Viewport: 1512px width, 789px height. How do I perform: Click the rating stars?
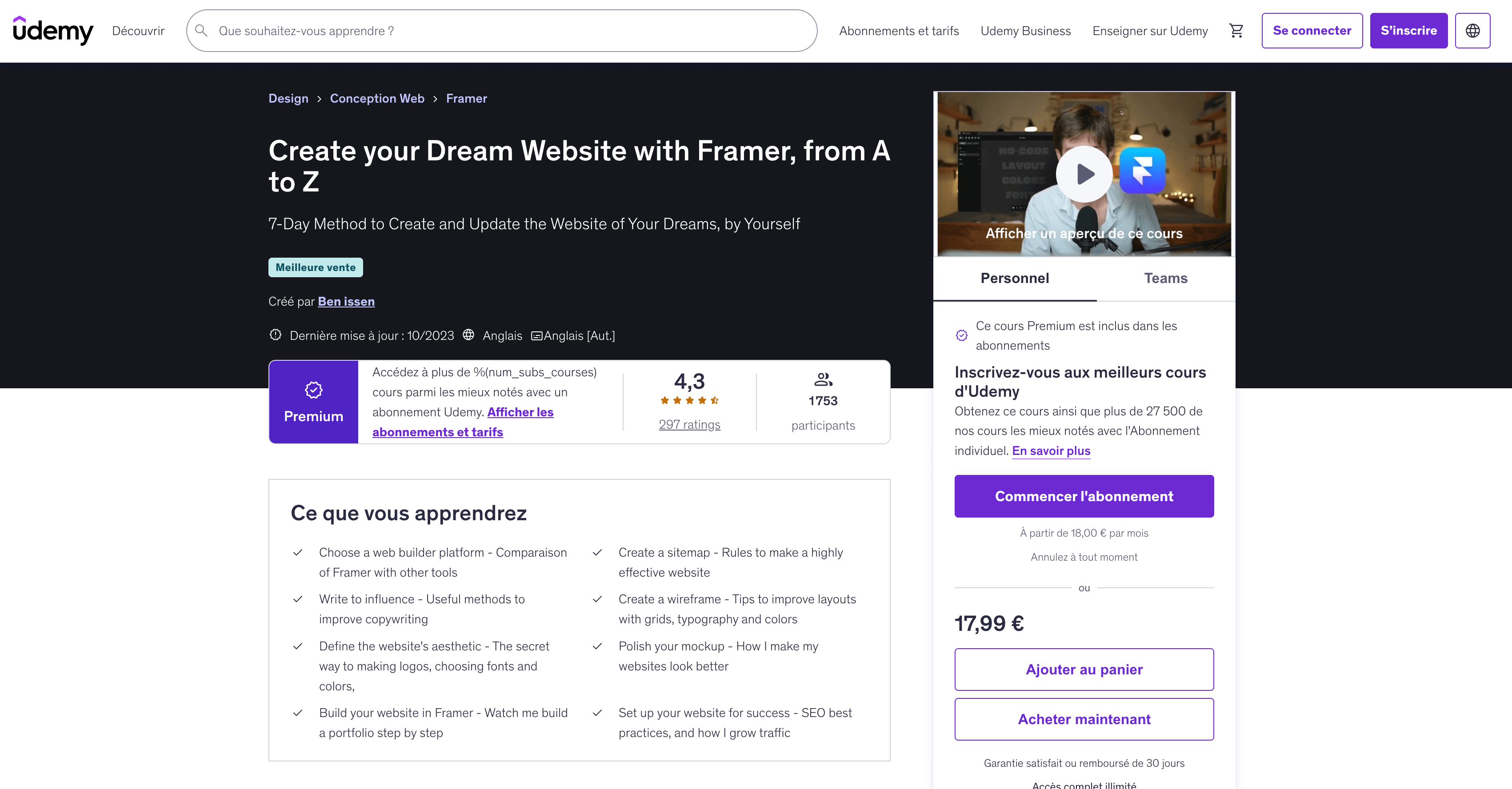click(x=689, y=401)
